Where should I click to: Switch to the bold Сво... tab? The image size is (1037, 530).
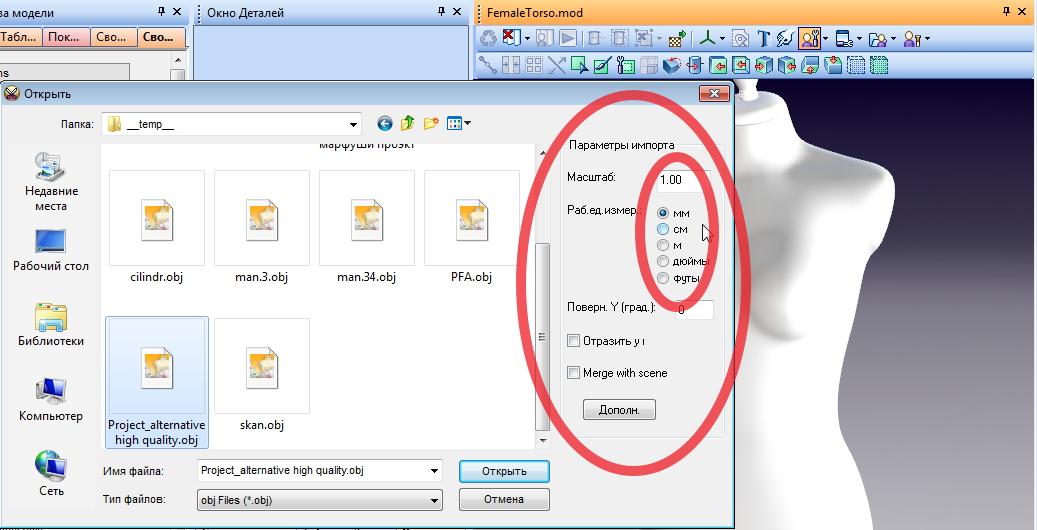161,37
